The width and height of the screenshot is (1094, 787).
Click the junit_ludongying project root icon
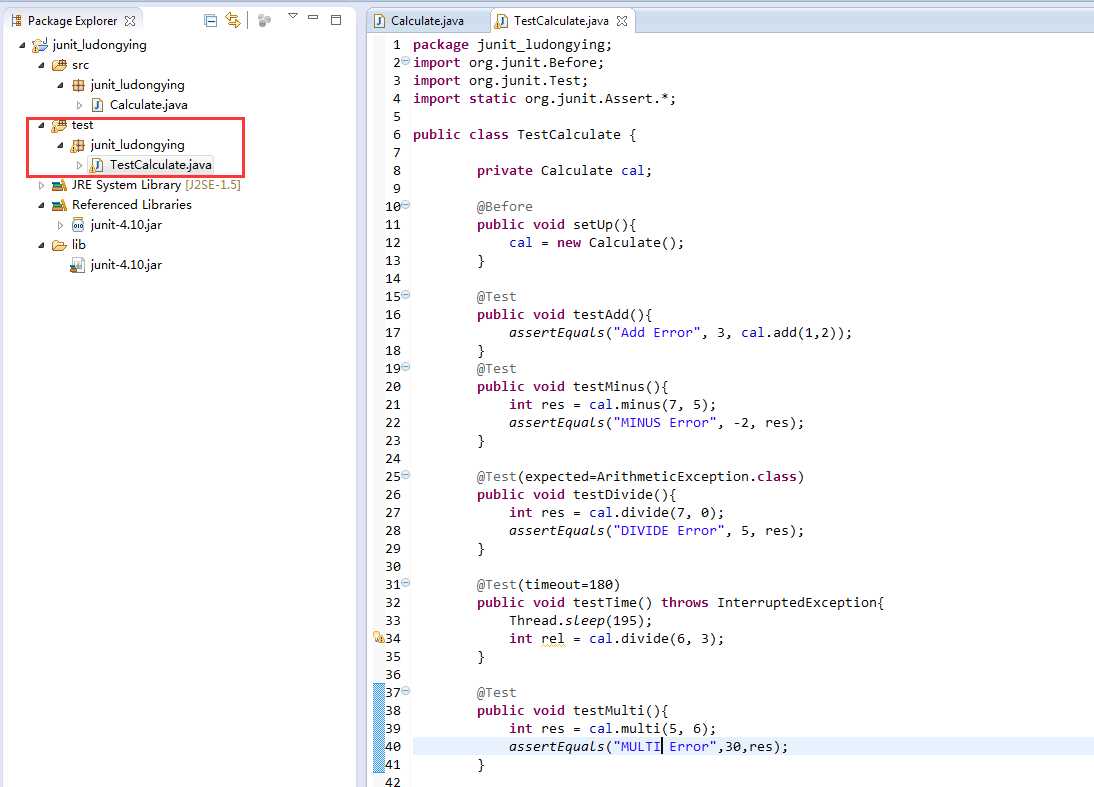coord(40,45)
